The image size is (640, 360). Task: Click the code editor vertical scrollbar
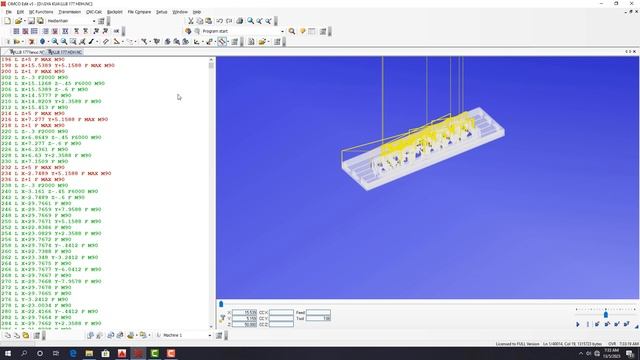(211, 193)
